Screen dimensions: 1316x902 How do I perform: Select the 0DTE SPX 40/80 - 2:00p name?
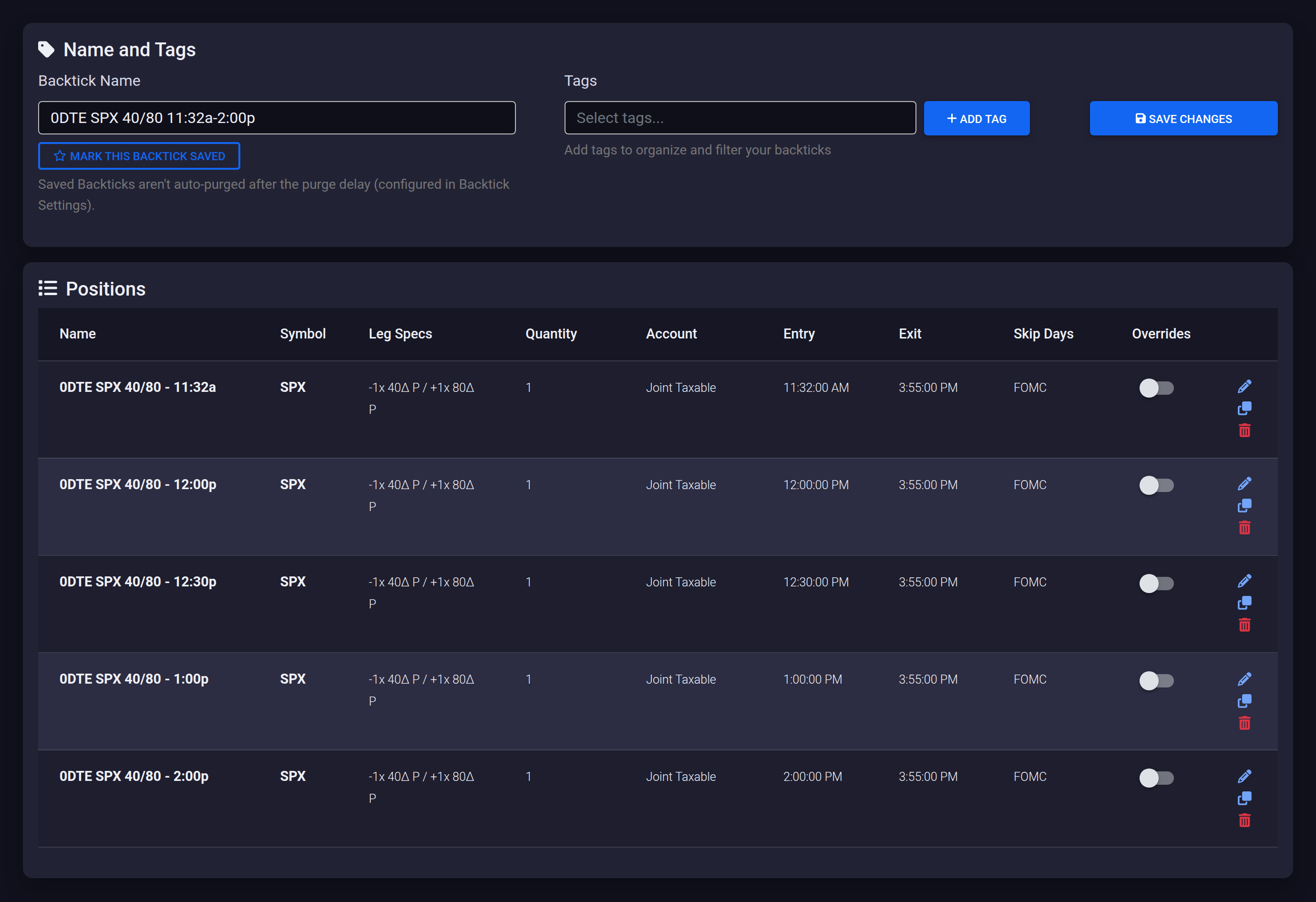(x=134, y=776)
